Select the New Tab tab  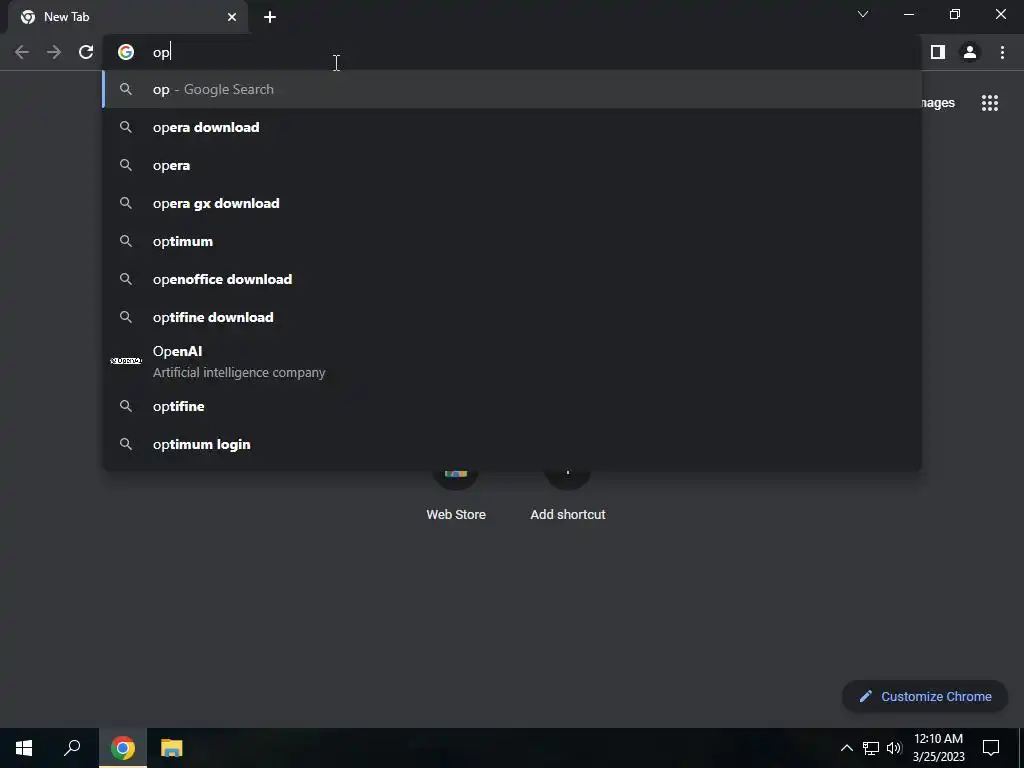tap(128, 17)
